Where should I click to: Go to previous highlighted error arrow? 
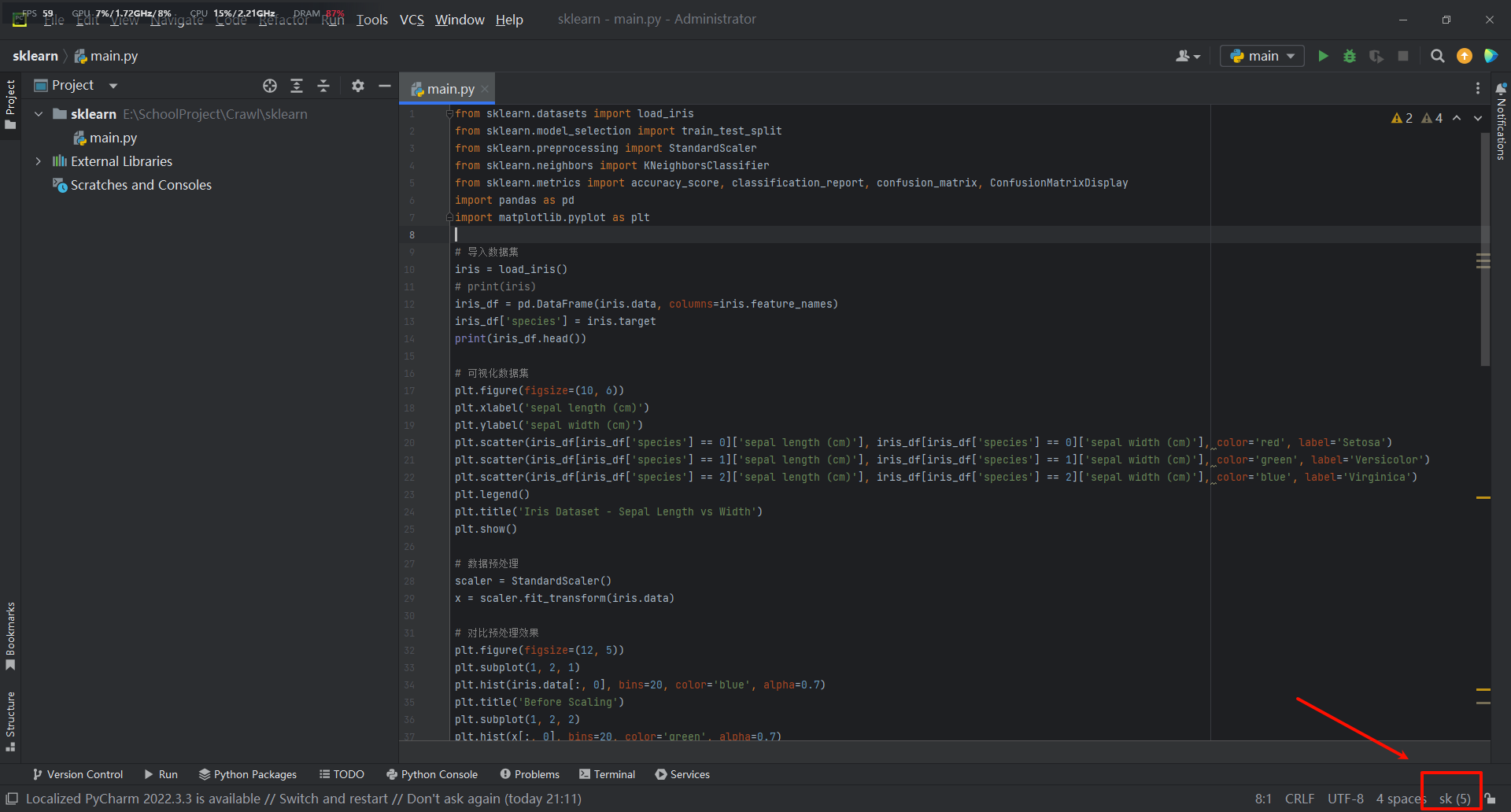click(1457, 118)
